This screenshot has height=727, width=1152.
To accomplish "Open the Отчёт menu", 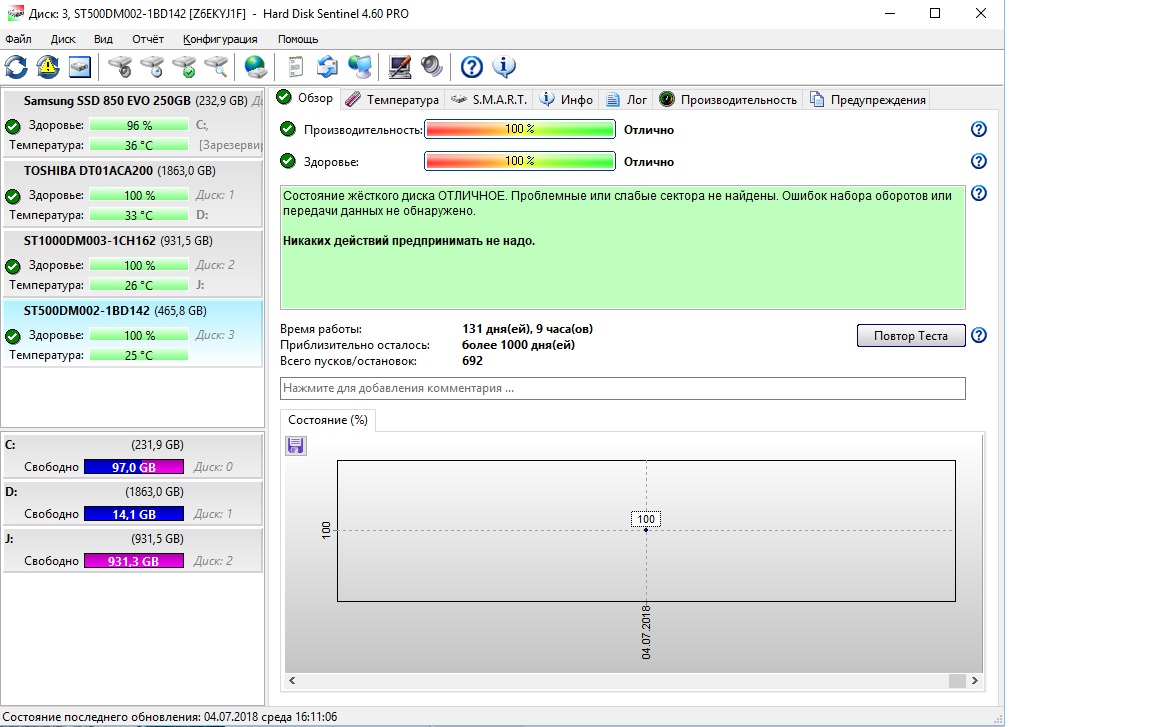I will pyautogui.click(x=148, y=39).
